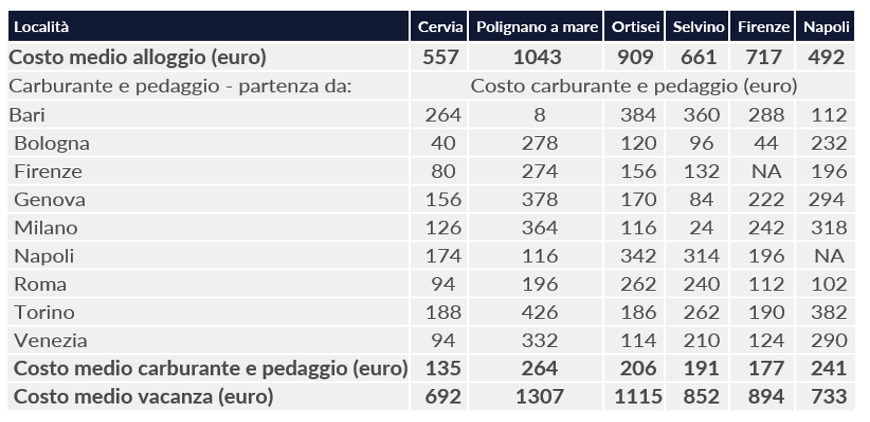Click the Torino row label
This screenshot has height=422, width=870.
44,312
